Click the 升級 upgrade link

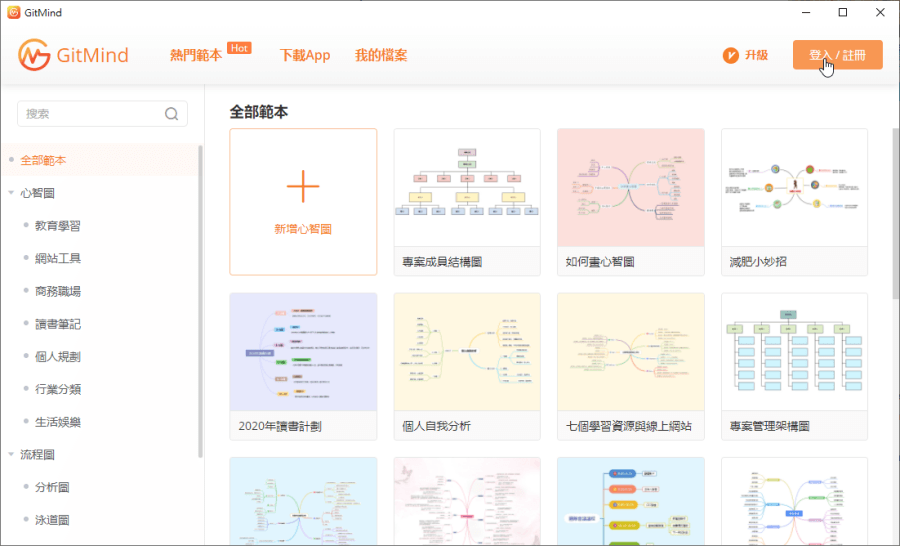(x=757, y=55)
